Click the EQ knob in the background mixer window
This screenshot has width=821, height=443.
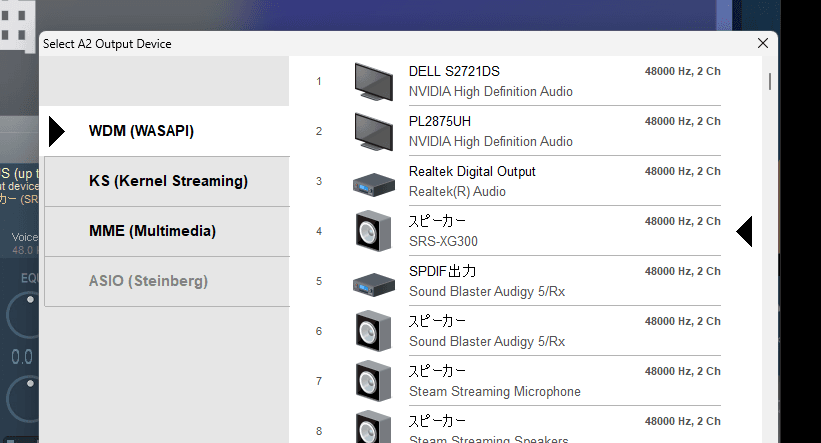(22, 315)
